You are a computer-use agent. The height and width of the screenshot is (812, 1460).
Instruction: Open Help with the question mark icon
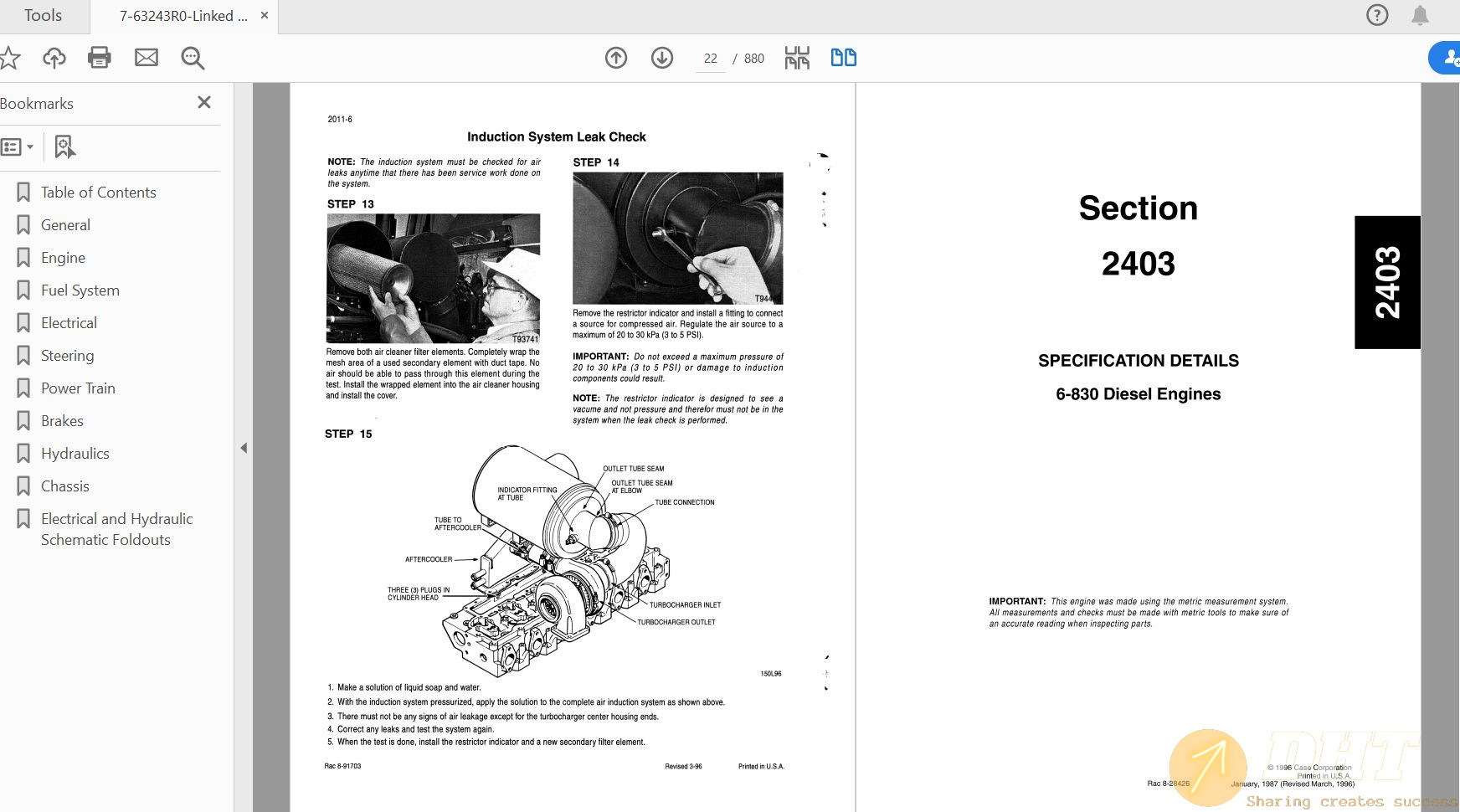click(x=1377, y=15)
